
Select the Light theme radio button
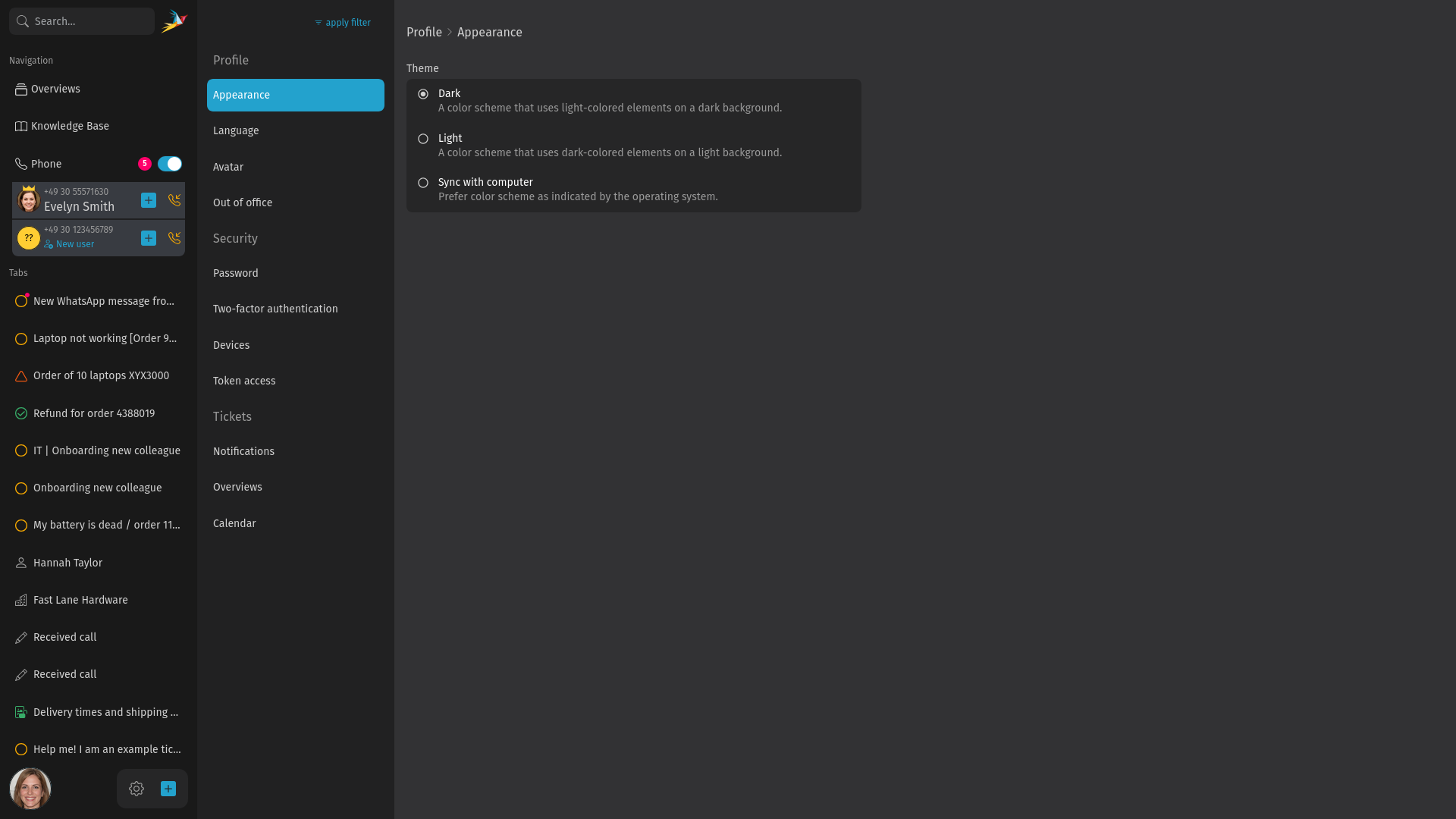pyautogui.click(x=423, y=139)
